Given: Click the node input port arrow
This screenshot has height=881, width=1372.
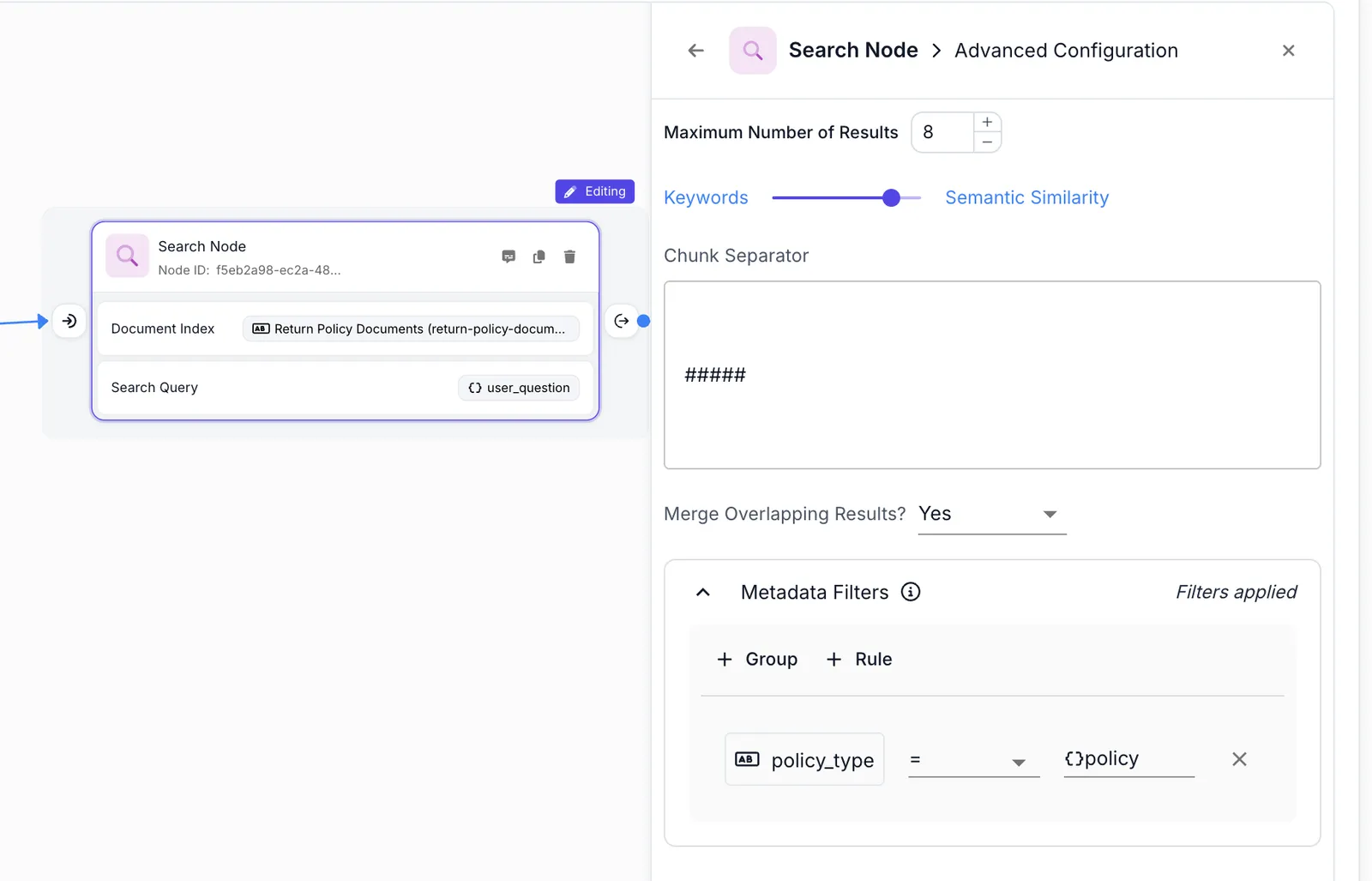Looking at the screenshot, I should pyautogui.click(x=69, y=321).
